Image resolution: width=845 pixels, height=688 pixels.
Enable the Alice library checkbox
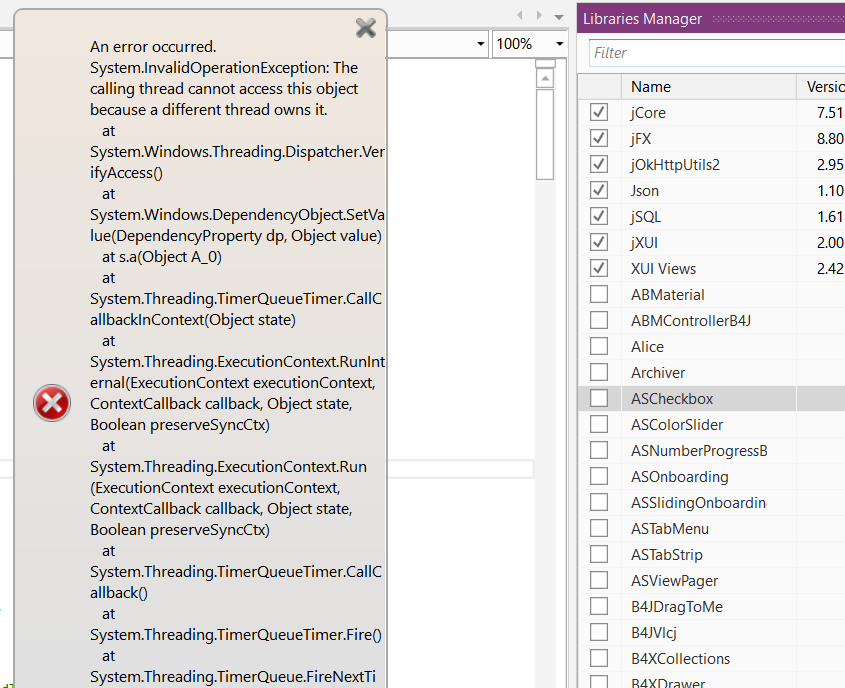(599, 346)
